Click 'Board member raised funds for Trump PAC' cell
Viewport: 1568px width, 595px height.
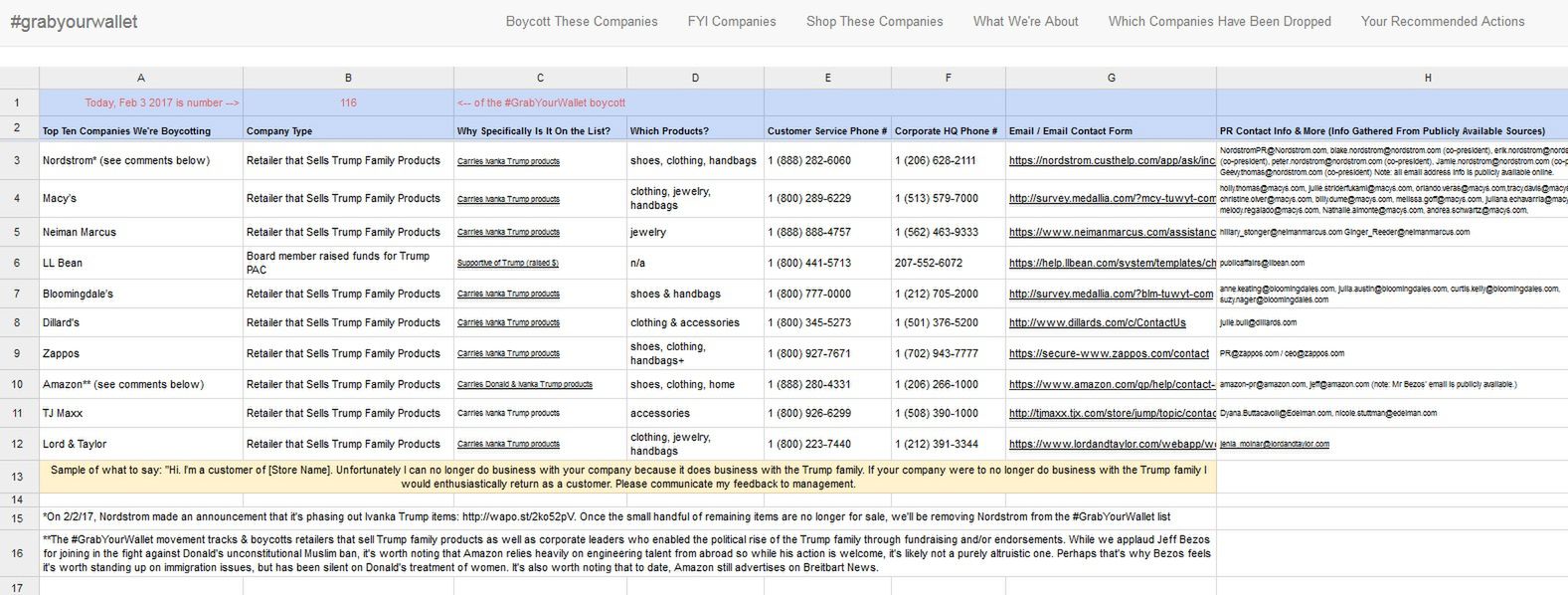tap(348, 263)
